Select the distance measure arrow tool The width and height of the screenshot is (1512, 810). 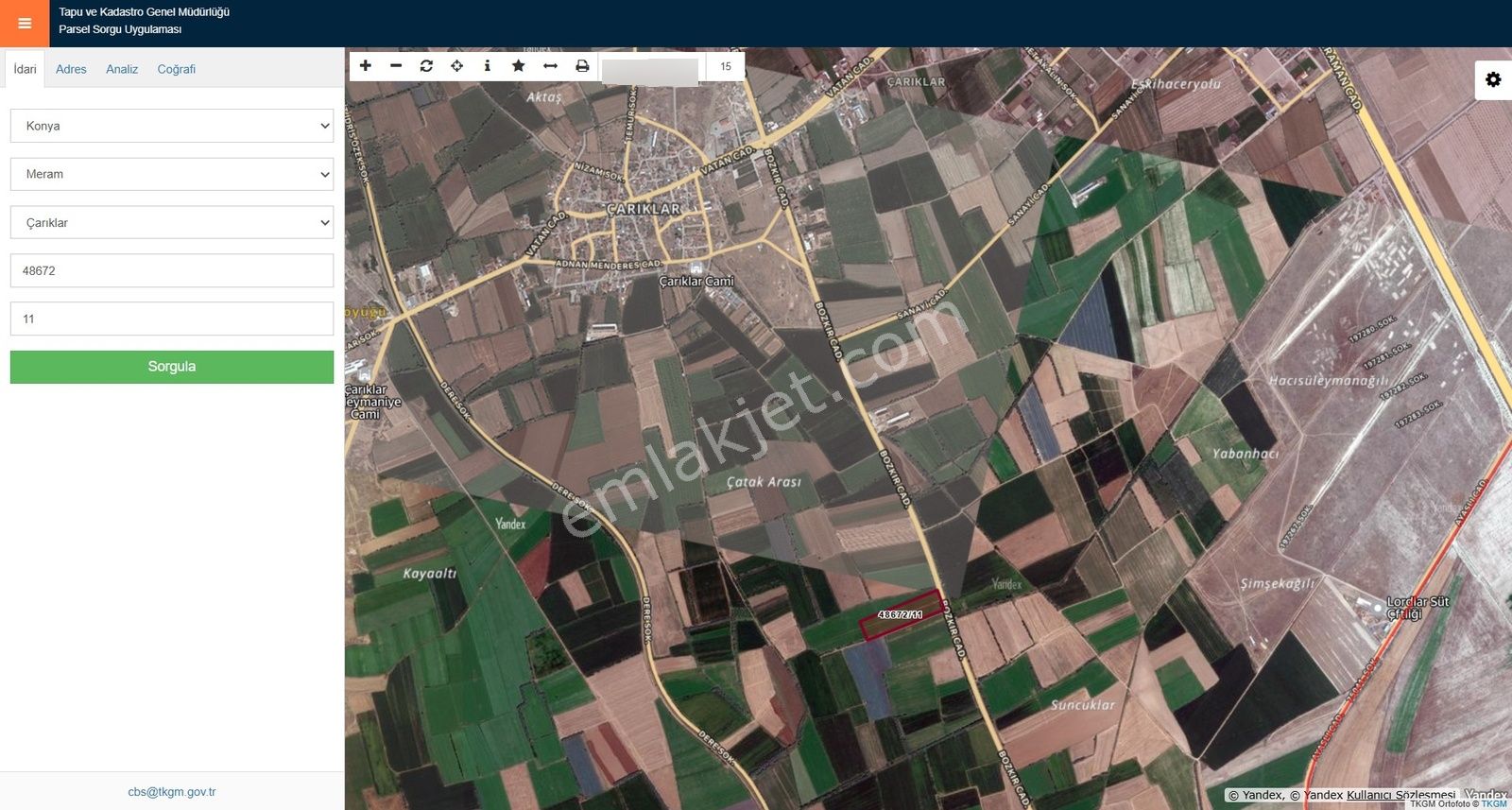[x=550, y=66]
